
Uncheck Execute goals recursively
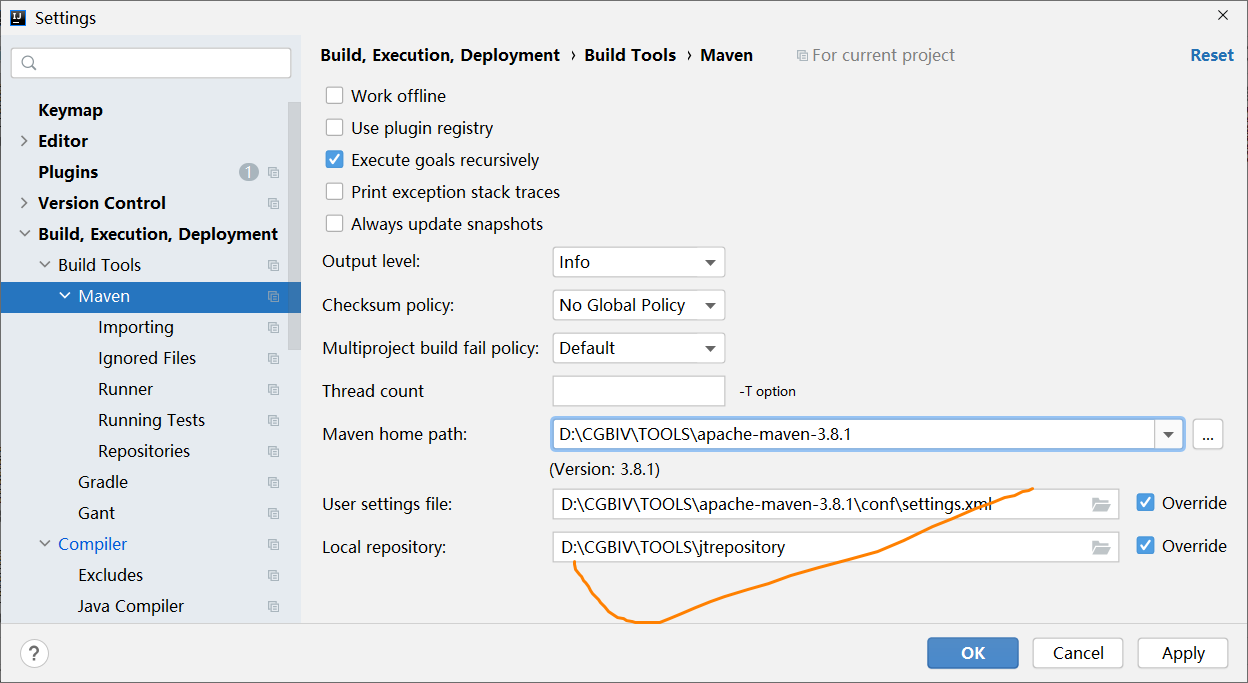click(335, 160)
